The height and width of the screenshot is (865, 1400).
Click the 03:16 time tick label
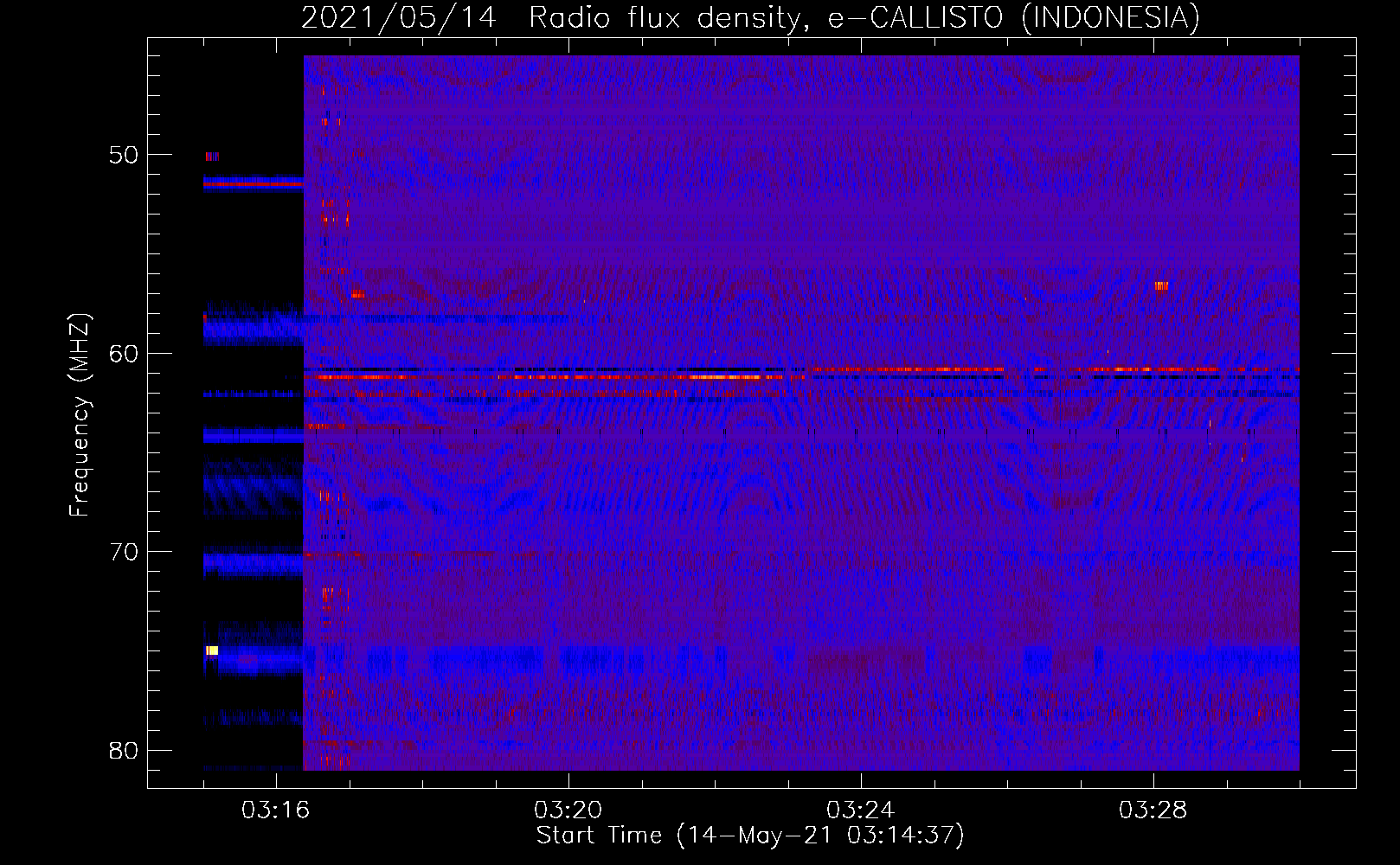[x=275, y=811]
